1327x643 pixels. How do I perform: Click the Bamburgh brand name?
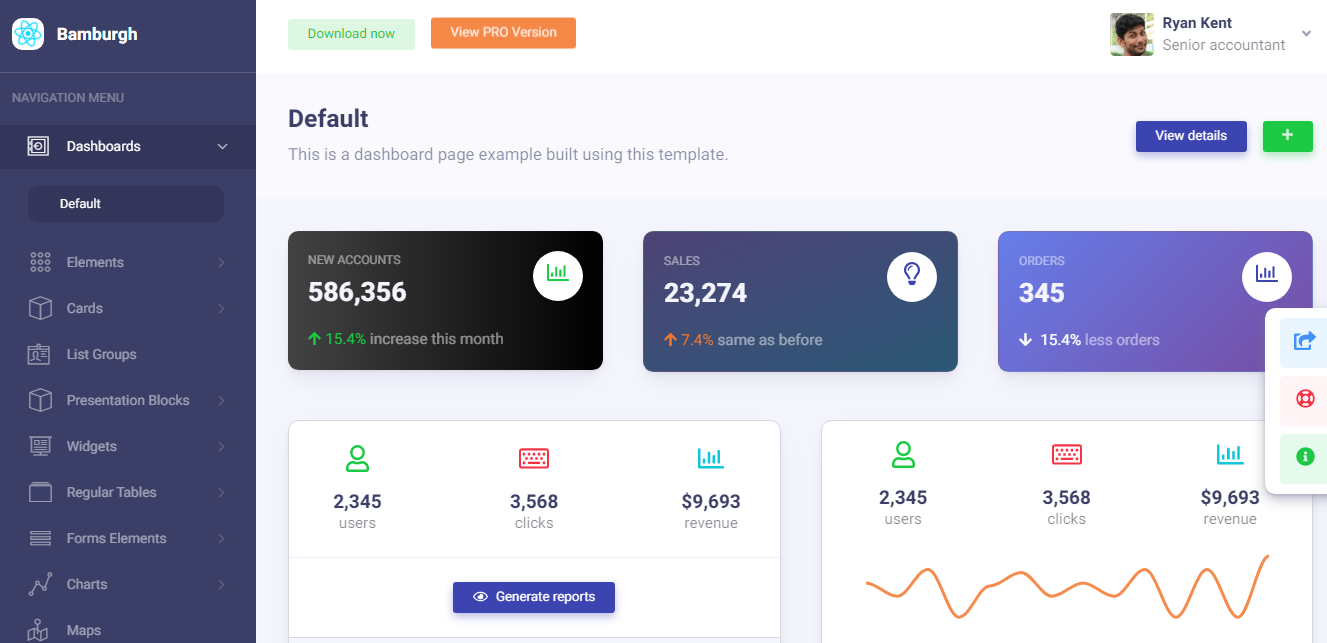pos(97,34)
